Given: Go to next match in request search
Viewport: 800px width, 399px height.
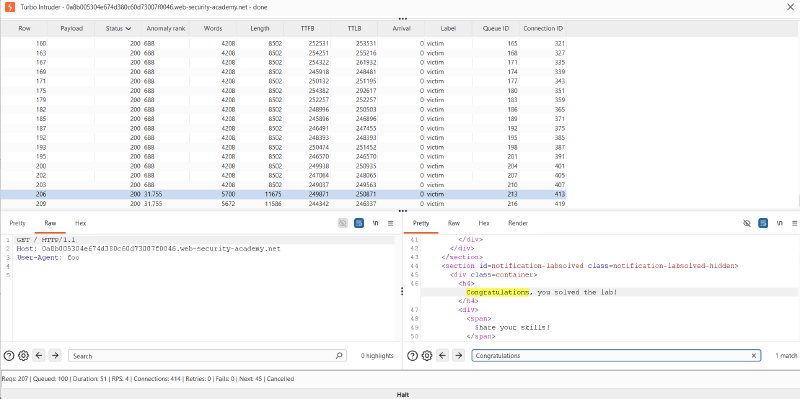Looking at the screenshot, I should [55, 356].
